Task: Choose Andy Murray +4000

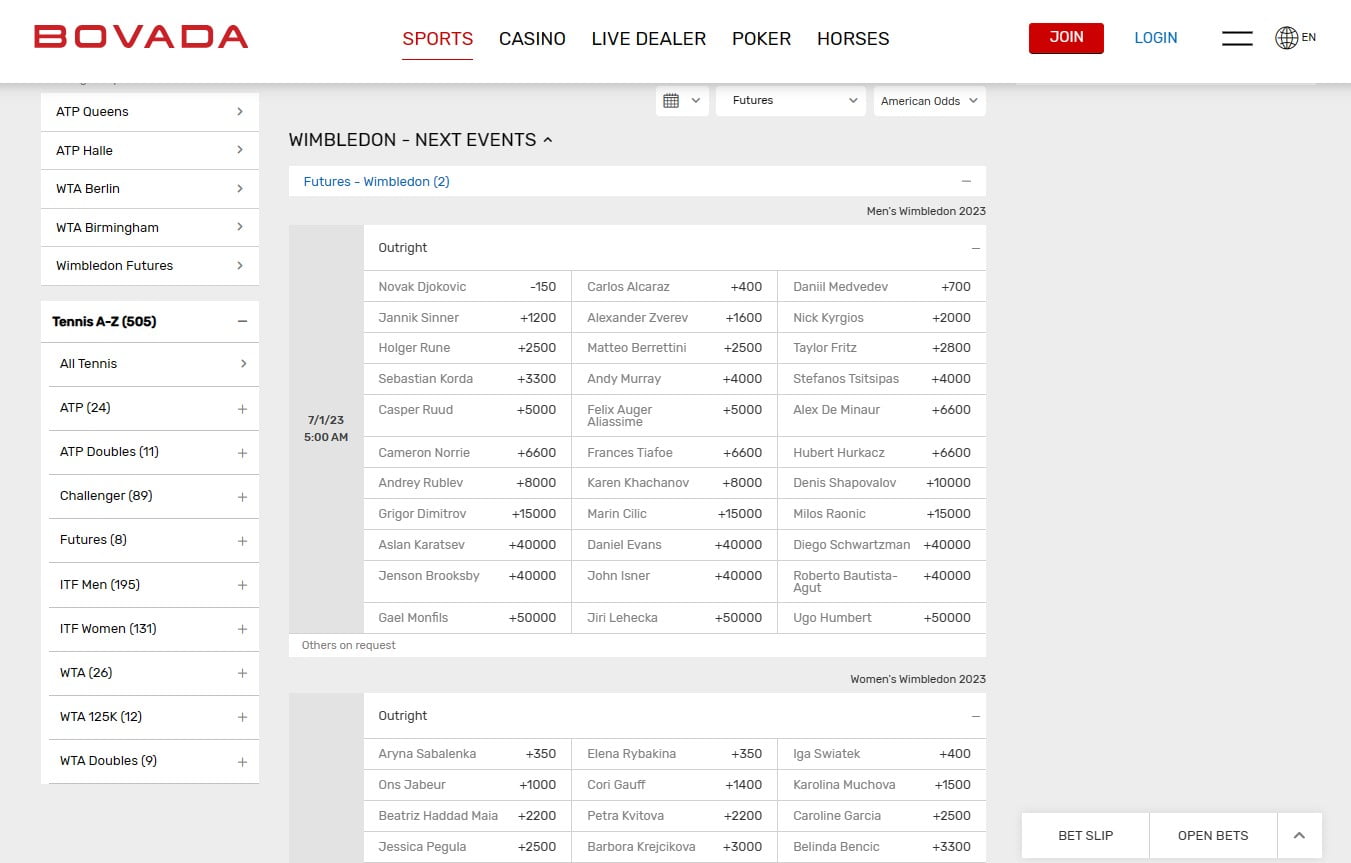Action: [674, 379]
